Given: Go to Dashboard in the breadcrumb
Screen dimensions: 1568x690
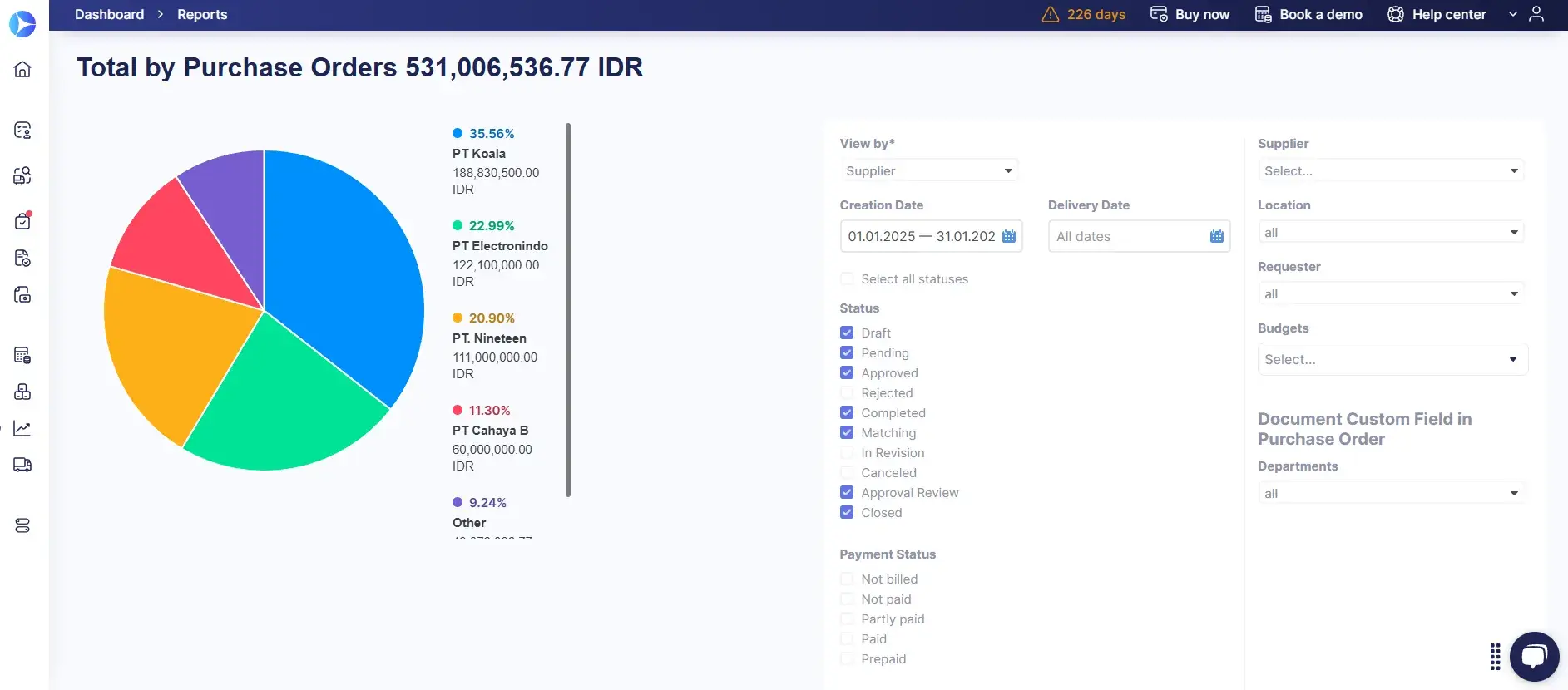Looking at the screenshot, I should tap(109, 14).
